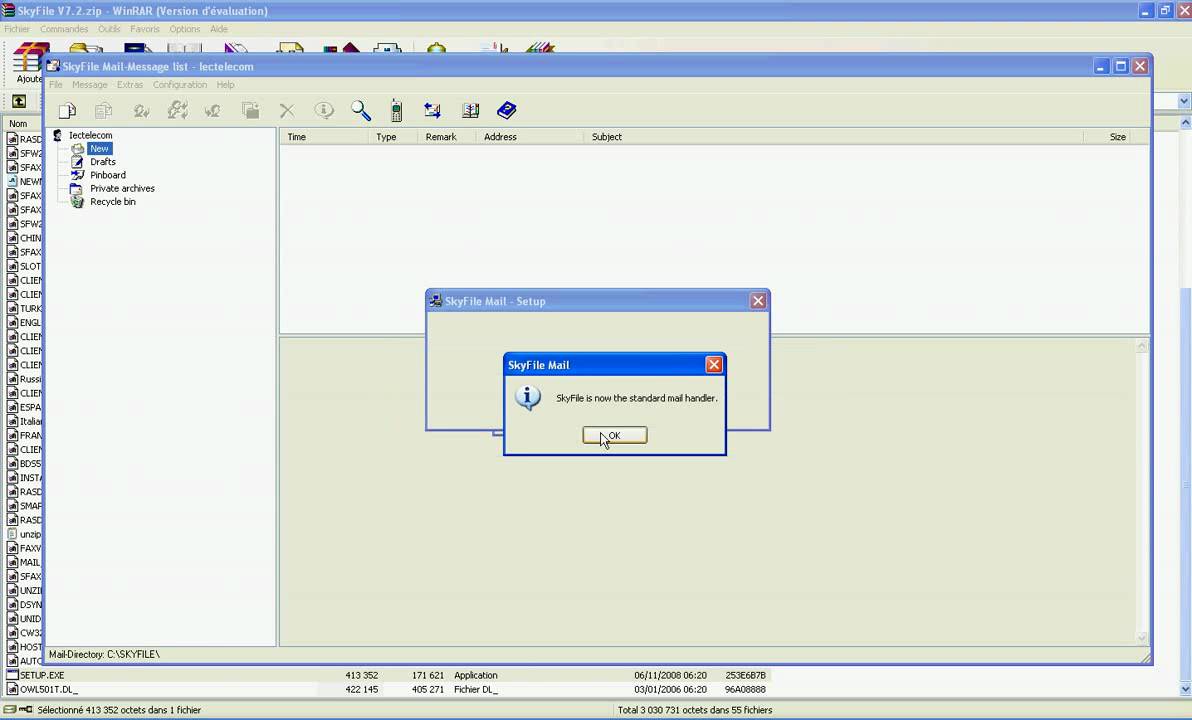The width and height of the screenshot is (1192, 720).
Task: Open SkyFile Help menu
Action: 225,84
